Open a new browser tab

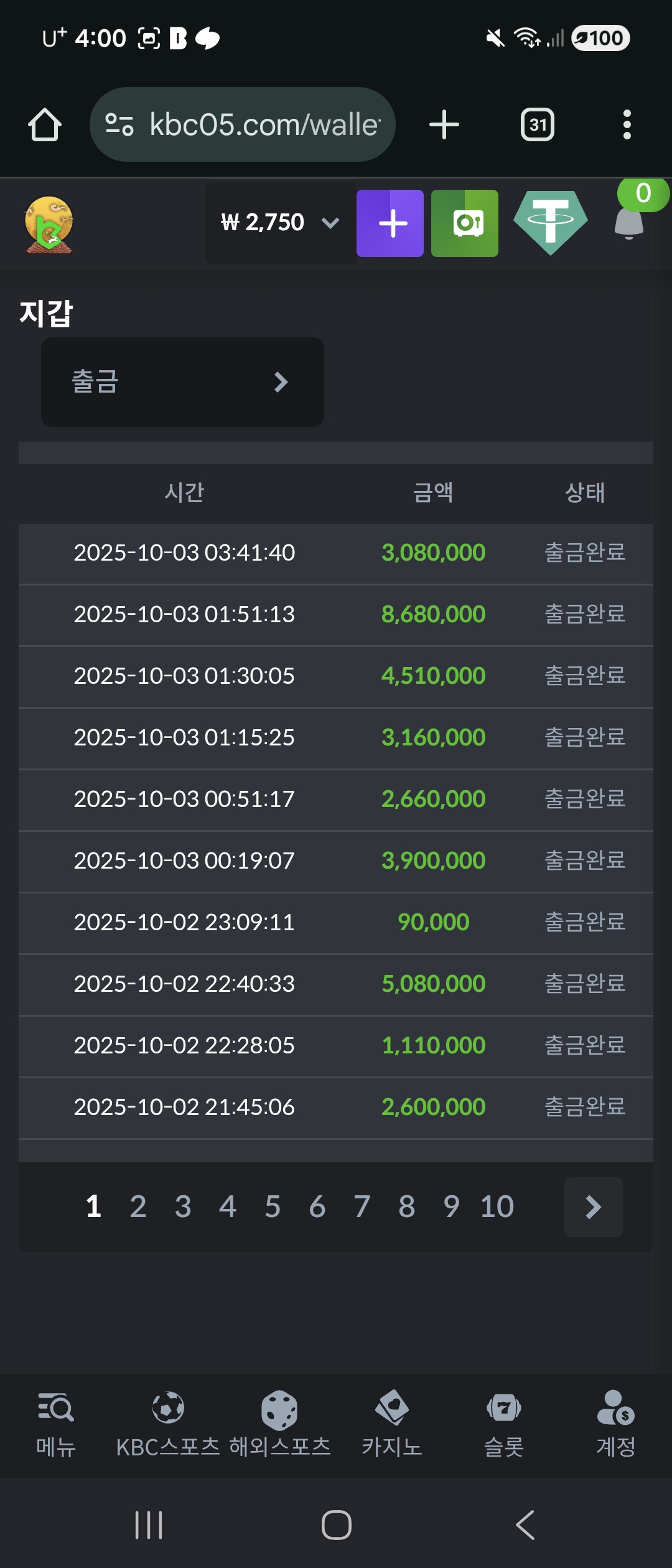click(x=444, y=124)
